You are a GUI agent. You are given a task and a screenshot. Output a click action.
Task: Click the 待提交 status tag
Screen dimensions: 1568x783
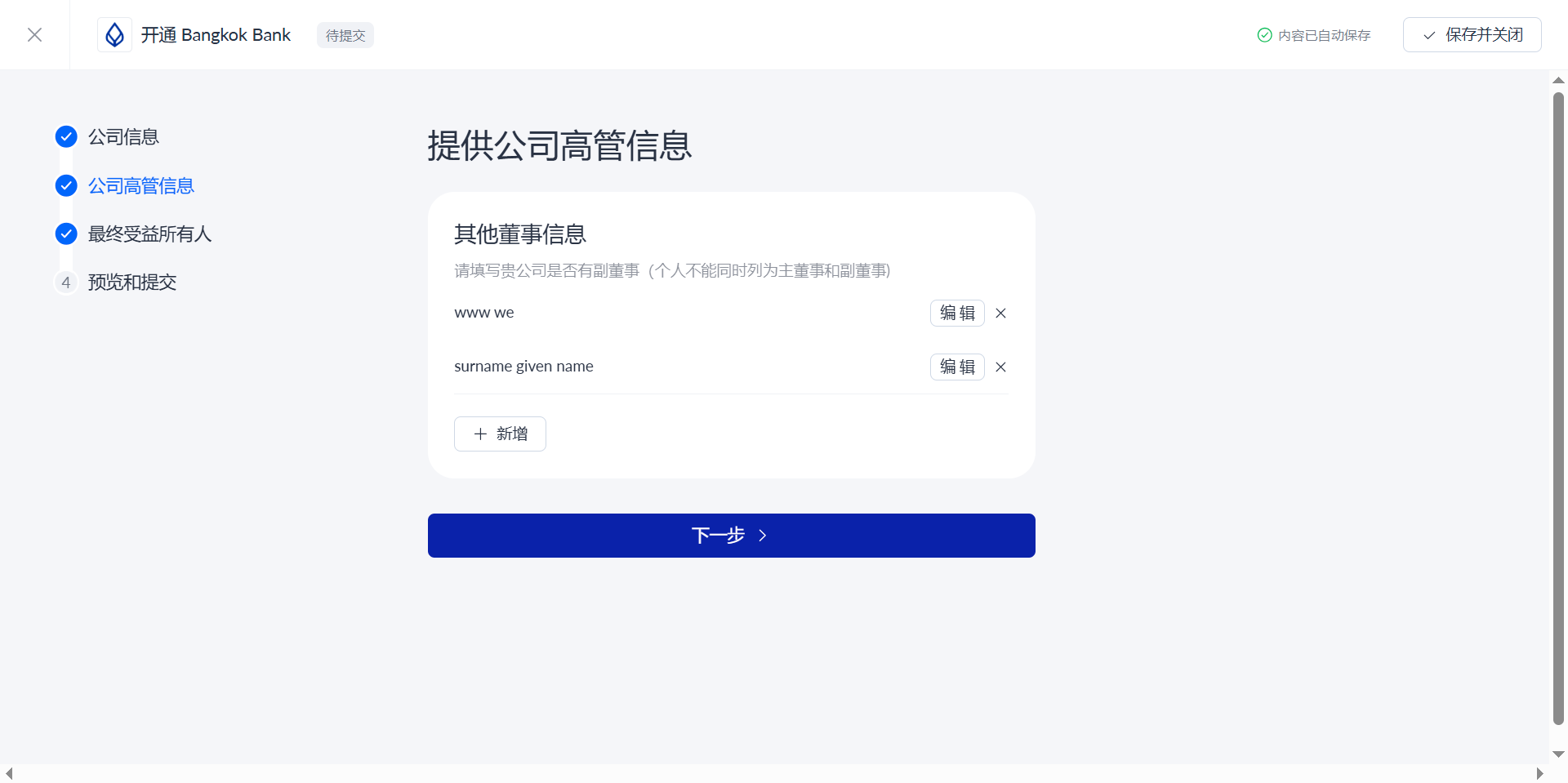(345, 35)
